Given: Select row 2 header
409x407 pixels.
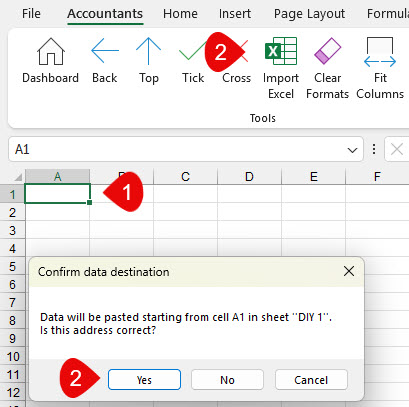Looking at the screenshot, I should [x=12, y=212].
